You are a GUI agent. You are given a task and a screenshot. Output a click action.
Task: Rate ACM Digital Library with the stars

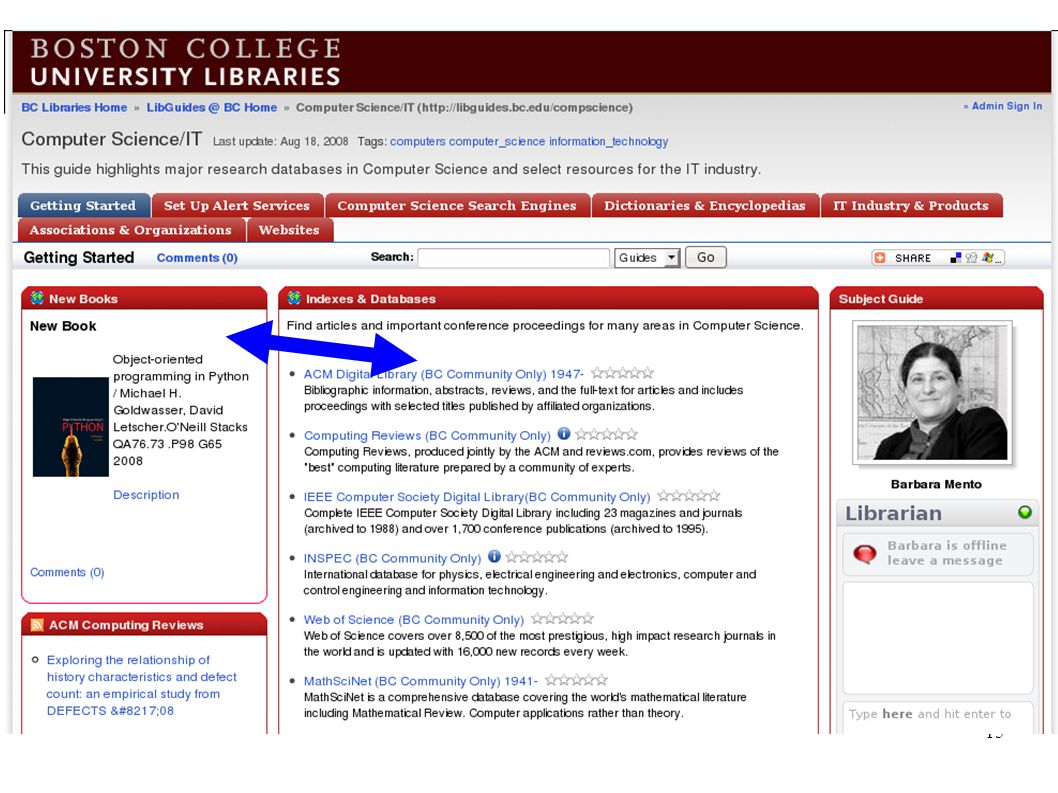pyautogui.click(x=622, y=373)
